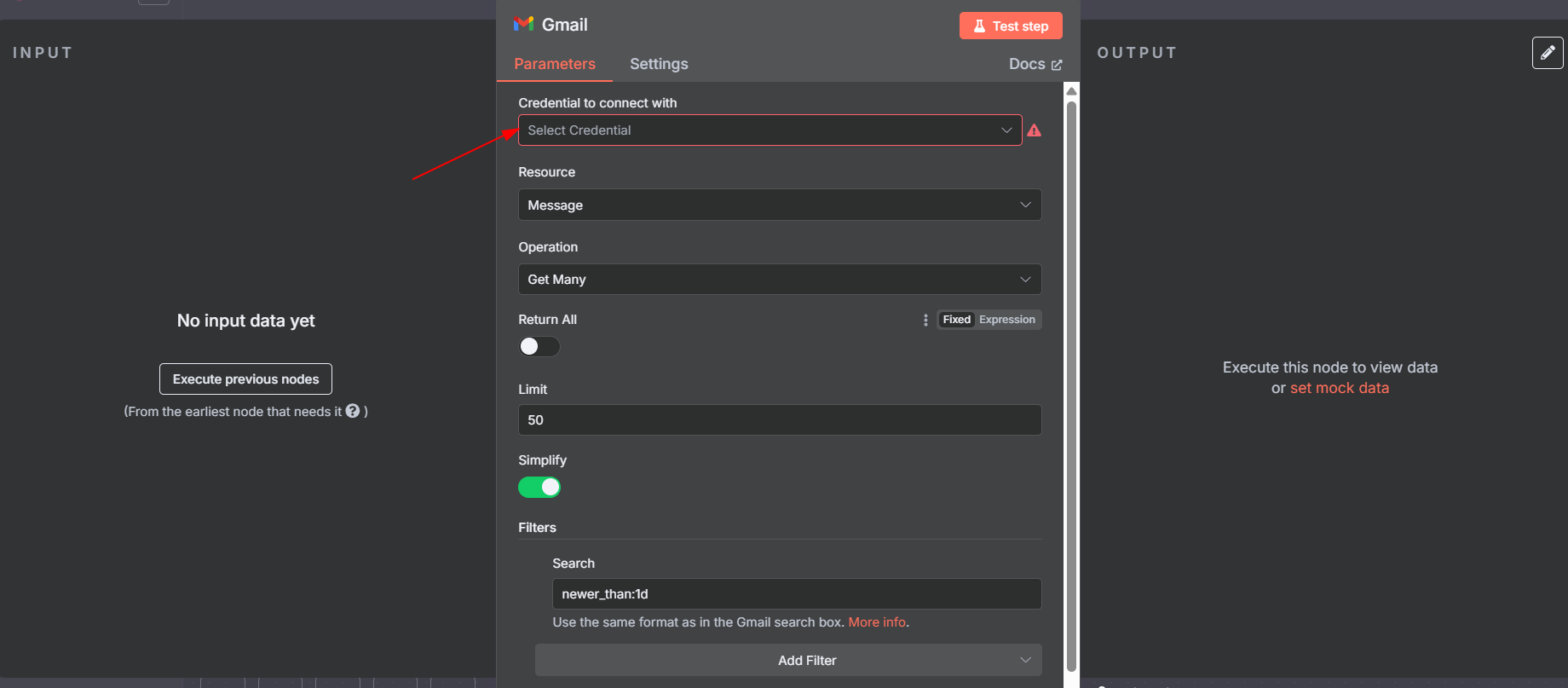Click the credential warning triangle icon
Viewport: 1568px width, 688px height.
pos(1034,130)
